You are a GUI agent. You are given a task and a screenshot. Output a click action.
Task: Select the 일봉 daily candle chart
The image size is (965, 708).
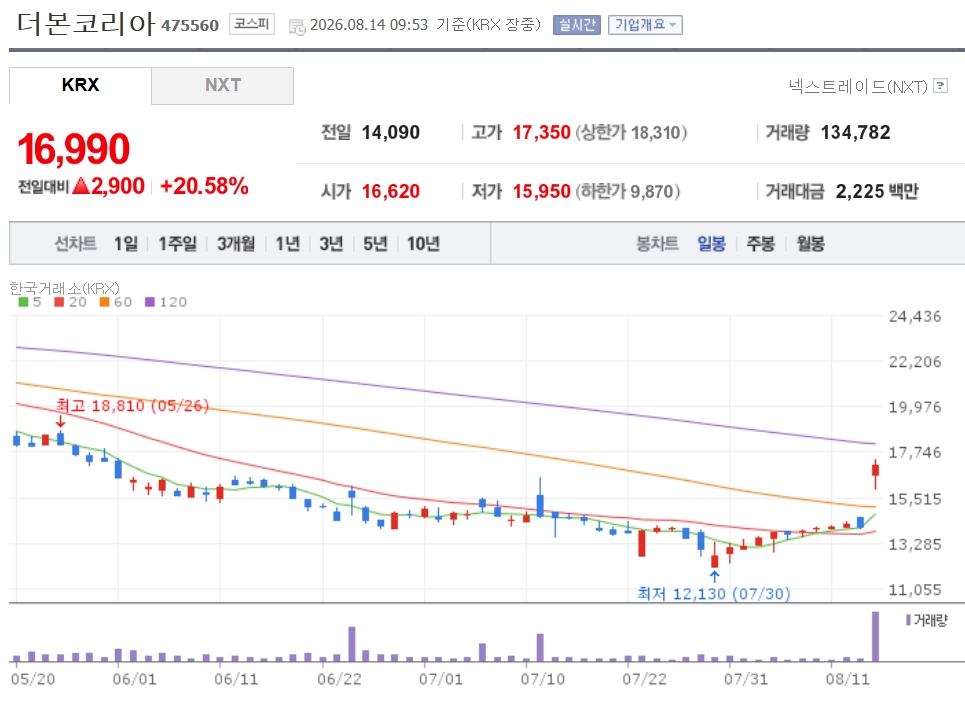[711, 244]
